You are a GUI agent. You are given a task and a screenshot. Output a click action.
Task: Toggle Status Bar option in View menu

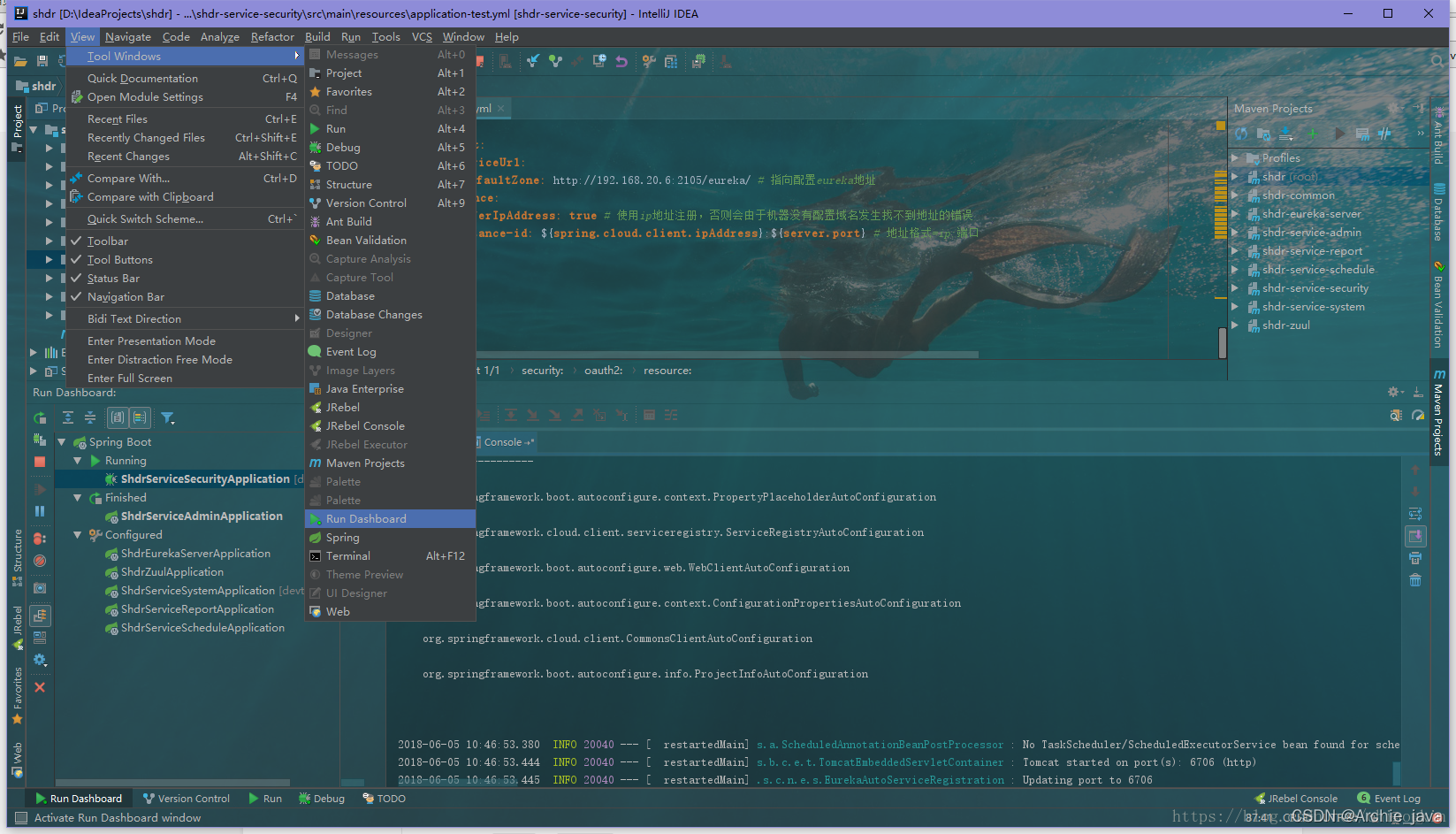(187, 278)
